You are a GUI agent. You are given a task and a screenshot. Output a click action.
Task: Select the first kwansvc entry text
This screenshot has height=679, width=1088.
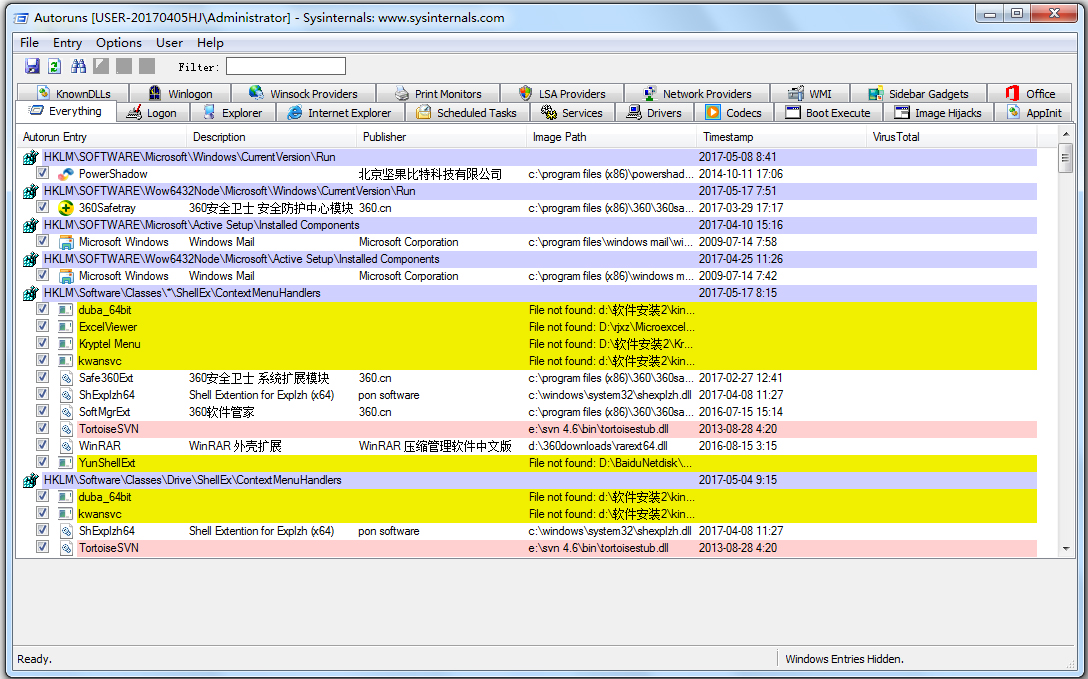tap(100, 361)
